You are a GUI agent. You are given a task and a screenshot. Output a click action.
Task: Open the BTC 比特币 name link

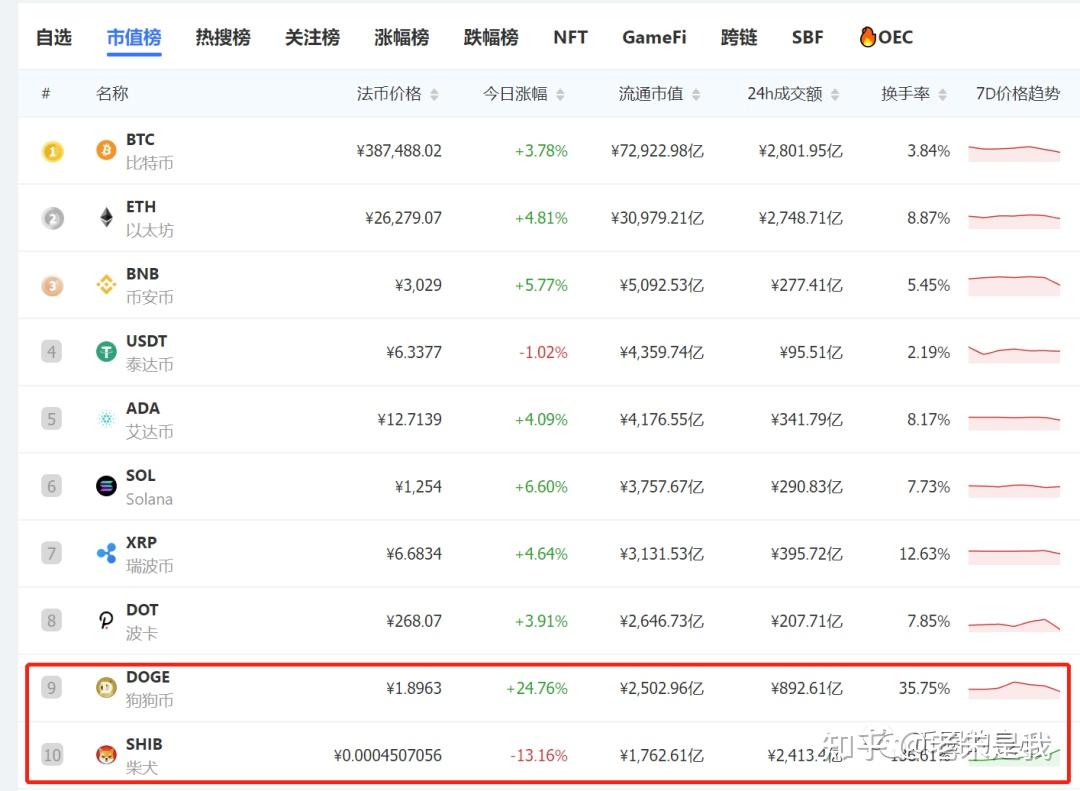149,151
